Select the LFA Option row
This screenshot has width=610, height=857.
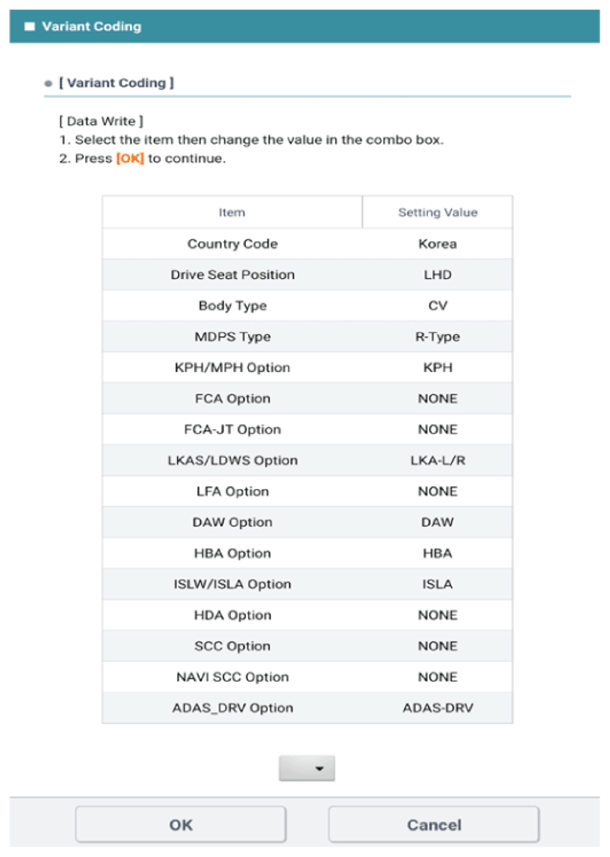click(307, 491)
